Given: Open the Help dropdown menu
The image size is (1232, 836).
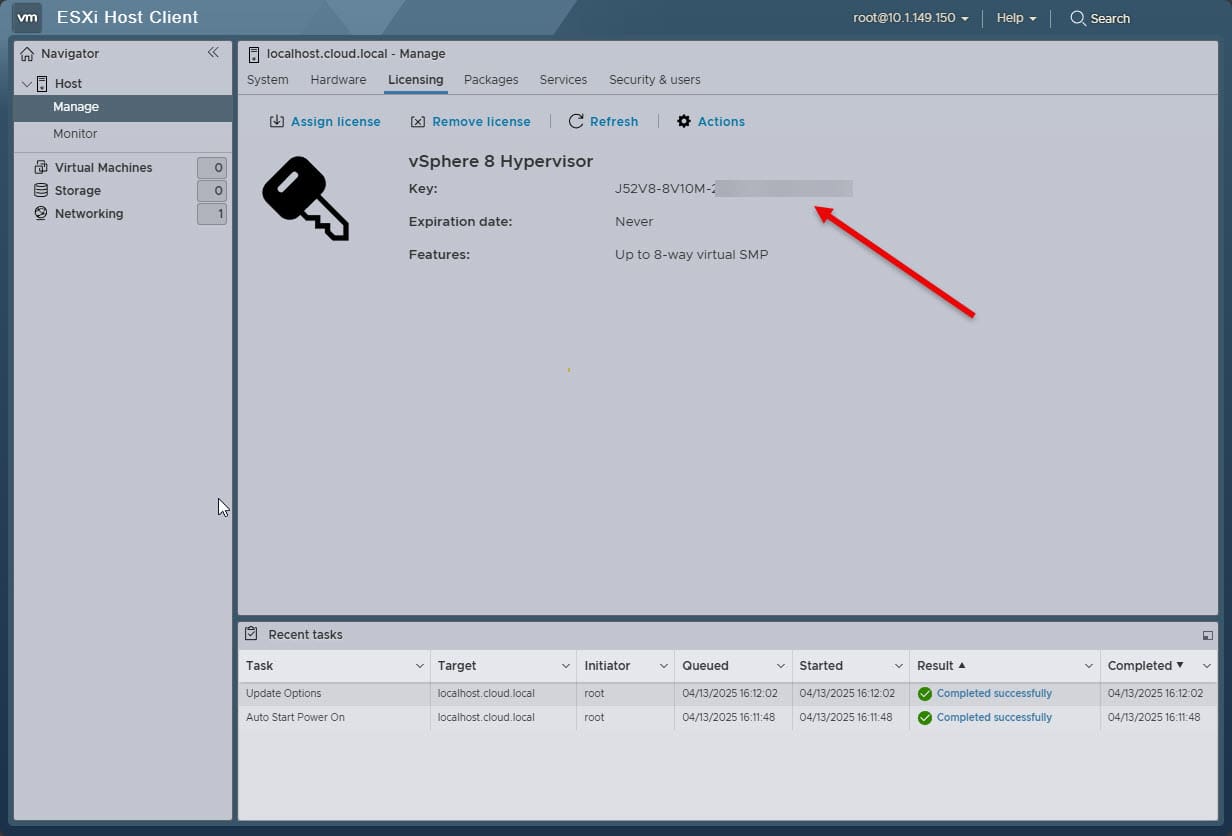Looking at the screenshot, I should pos(1016,18).
